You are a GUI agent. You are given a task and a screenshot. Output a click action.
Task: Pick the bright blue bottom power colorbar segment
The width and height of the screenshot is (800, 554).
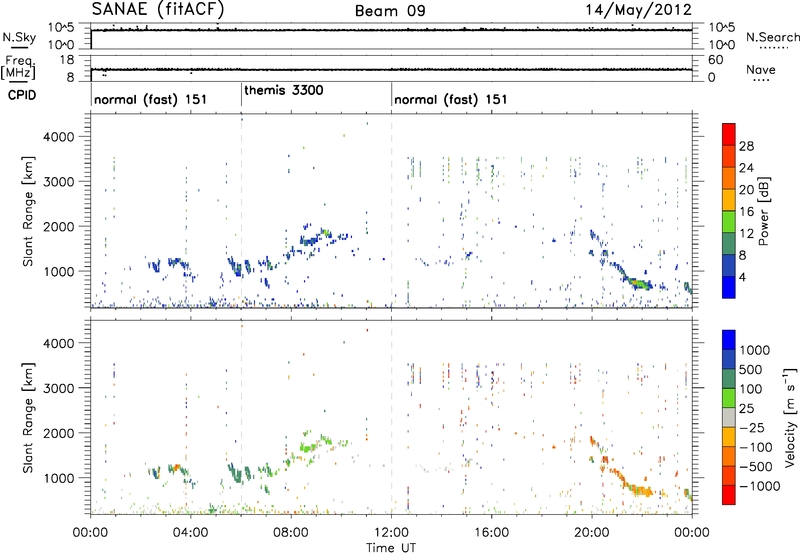(729, 287)
